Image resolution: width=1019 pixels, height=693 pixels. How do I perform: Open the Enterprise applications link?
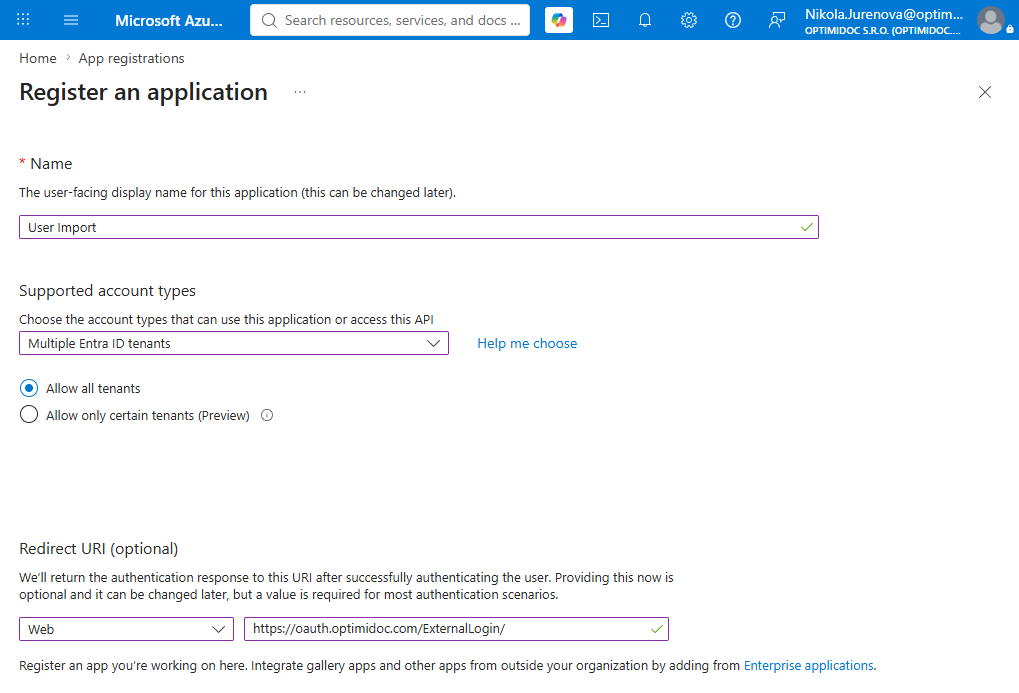[808, 665]
